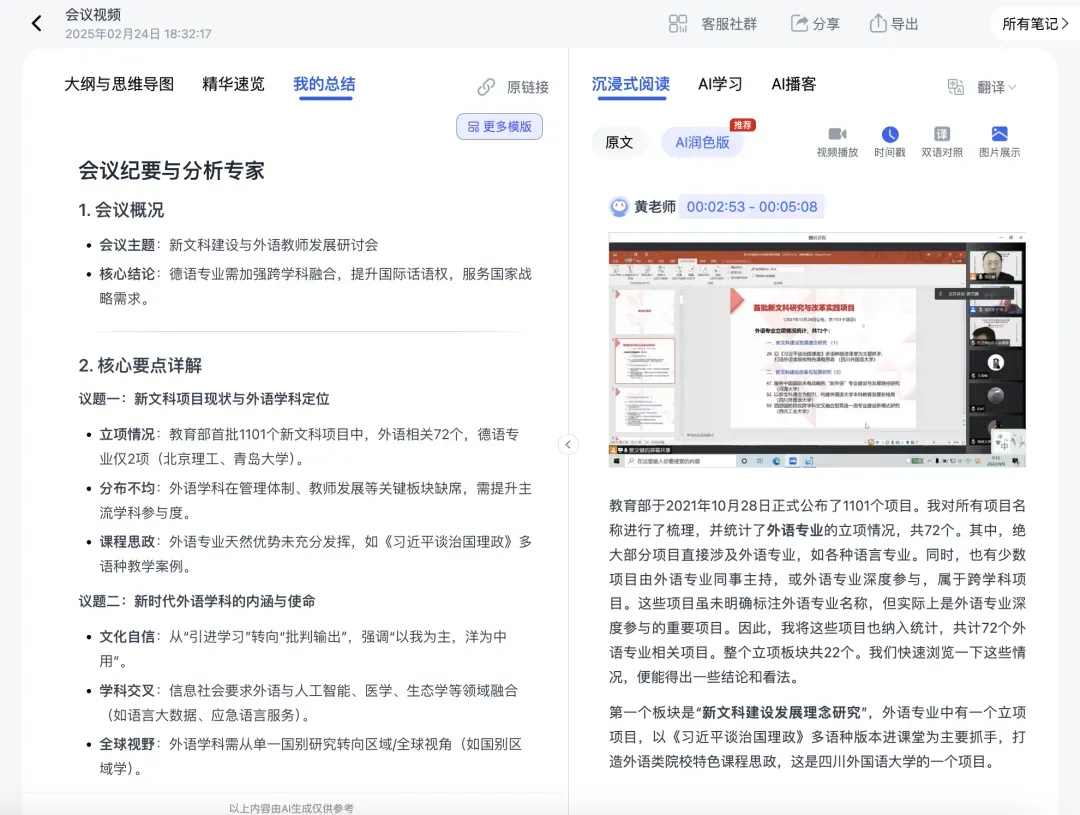Click the translate icon beside 翻译

[955, 87]
